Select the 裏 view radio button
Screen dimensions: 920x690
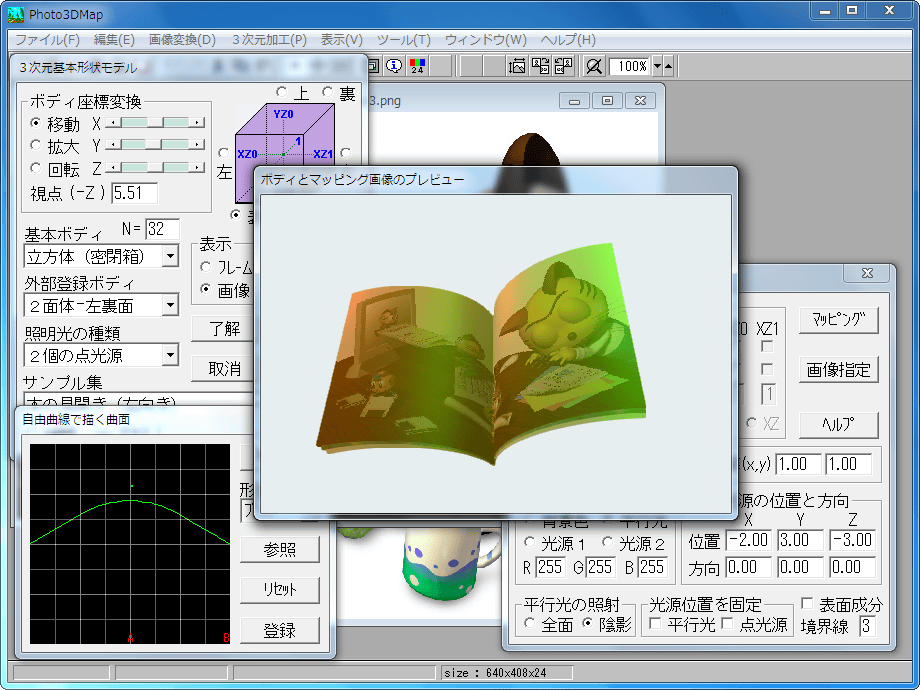(327, 92)
